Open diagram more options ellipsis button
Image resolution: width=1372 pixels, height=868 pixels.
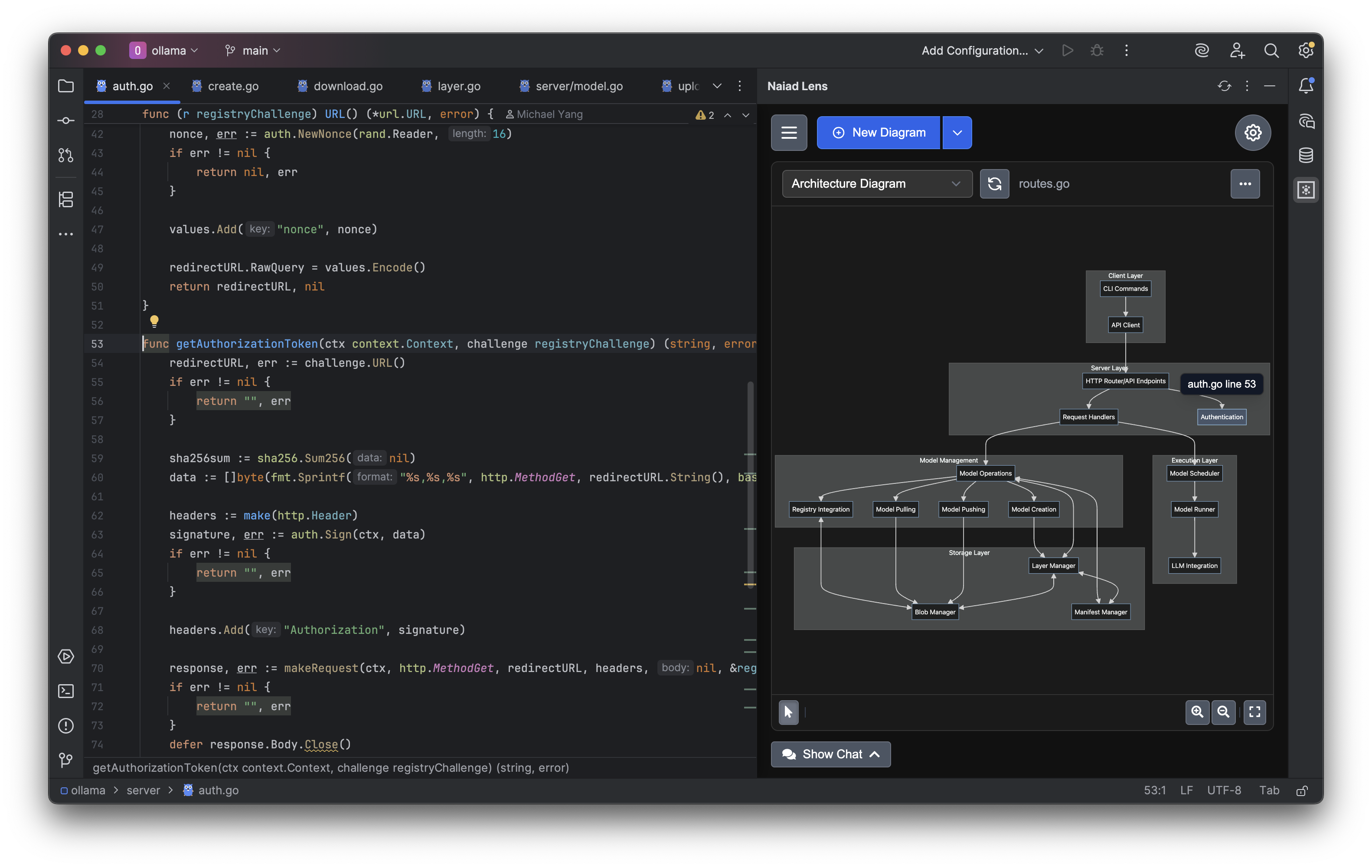pyautogui.click(x=1245, y=183)
